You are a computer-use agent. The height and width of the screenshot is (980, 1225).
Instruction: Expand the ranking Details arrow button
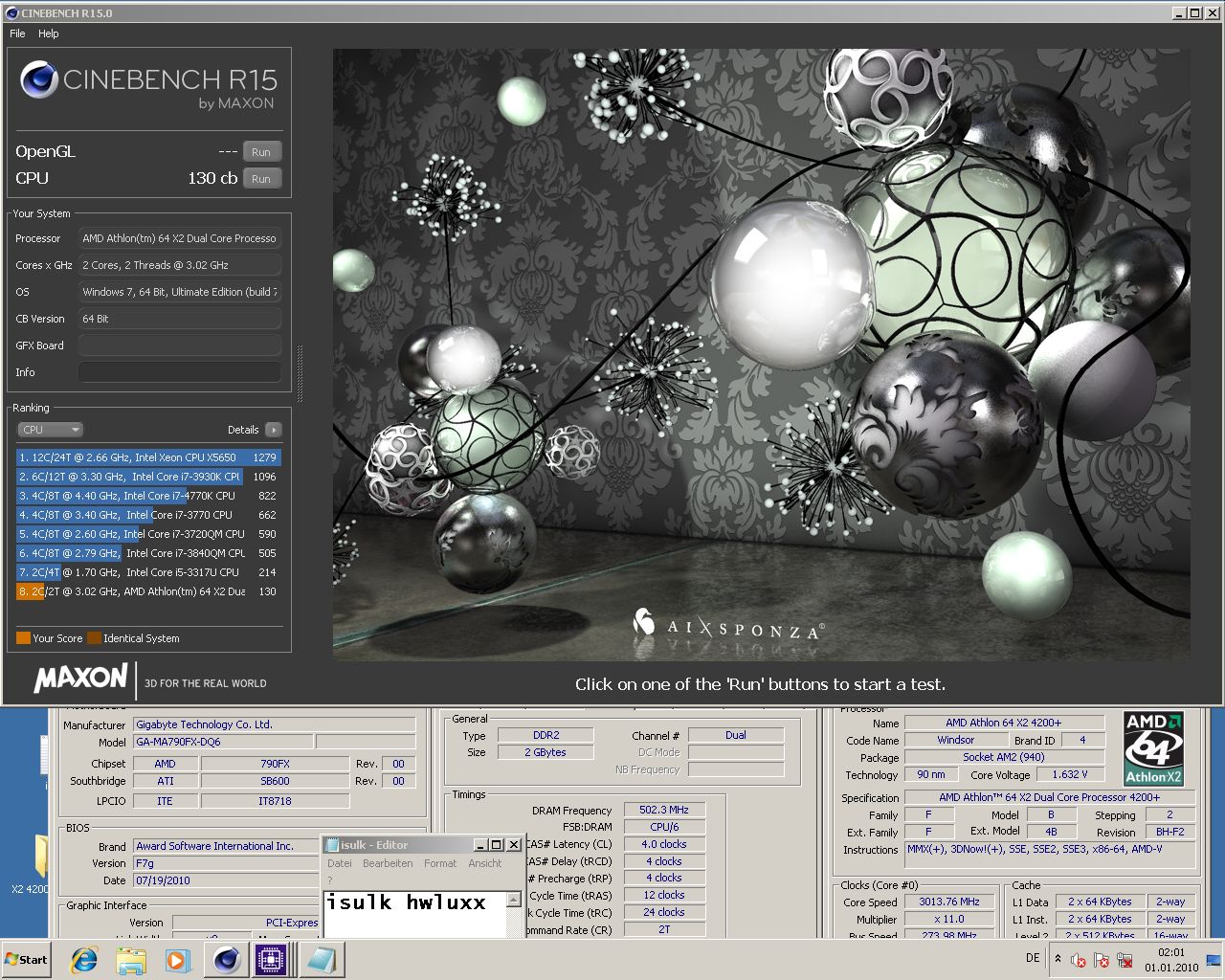[x=274, y=430]
